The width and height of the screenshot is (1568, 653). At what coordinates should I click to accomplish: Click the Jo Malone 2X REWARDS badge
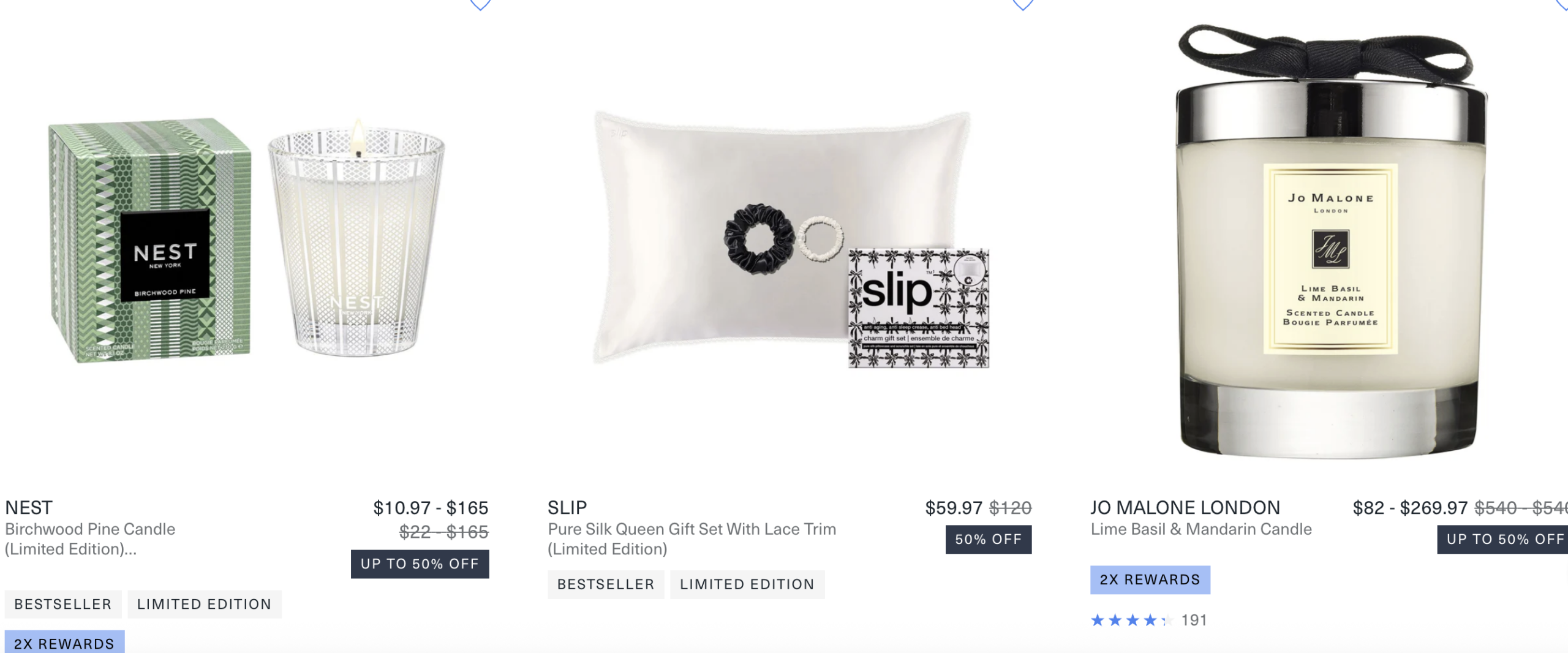(1150, 580)
